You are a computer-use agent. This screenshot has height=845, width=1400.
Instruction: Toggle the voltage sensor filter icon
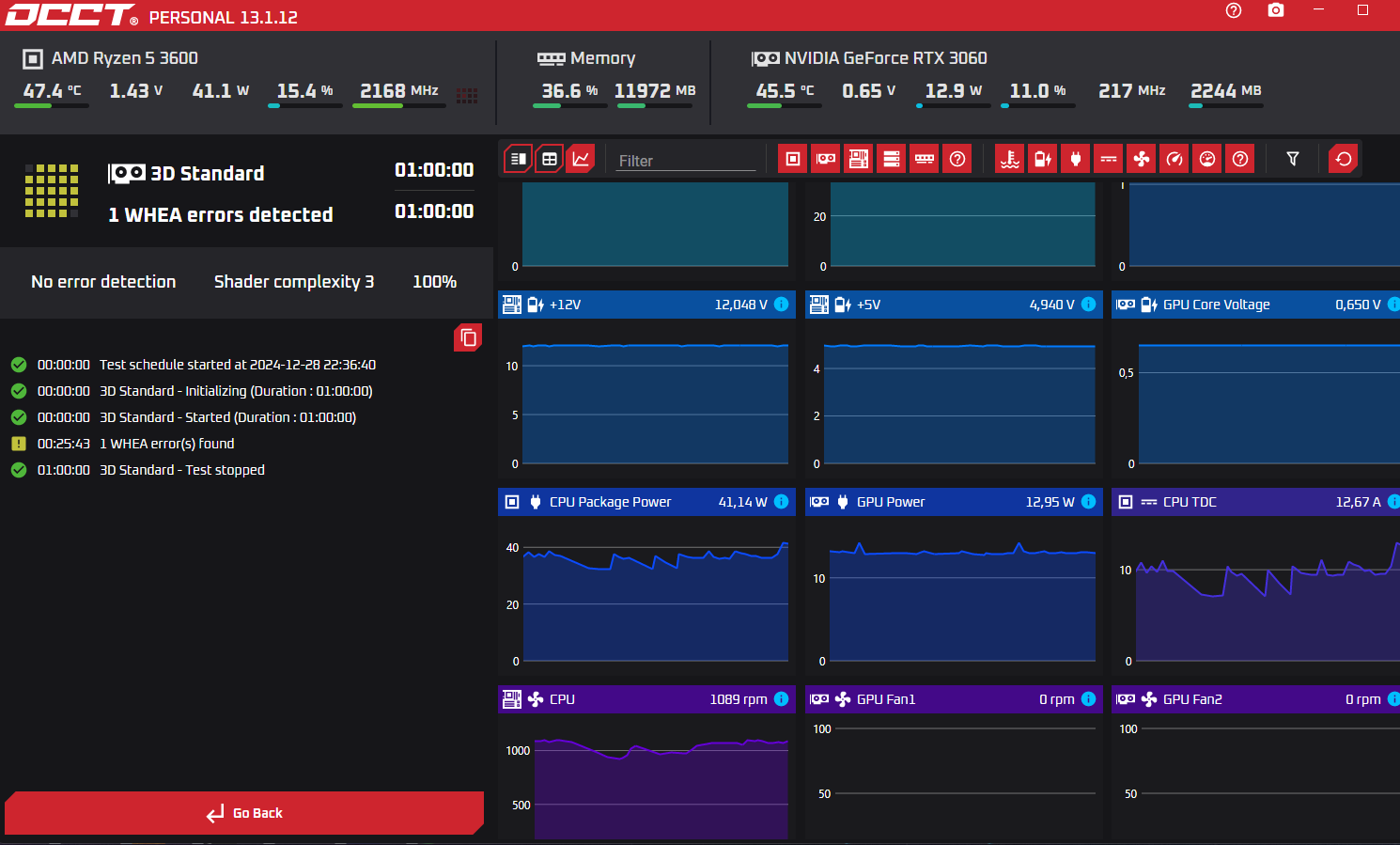1043,159
